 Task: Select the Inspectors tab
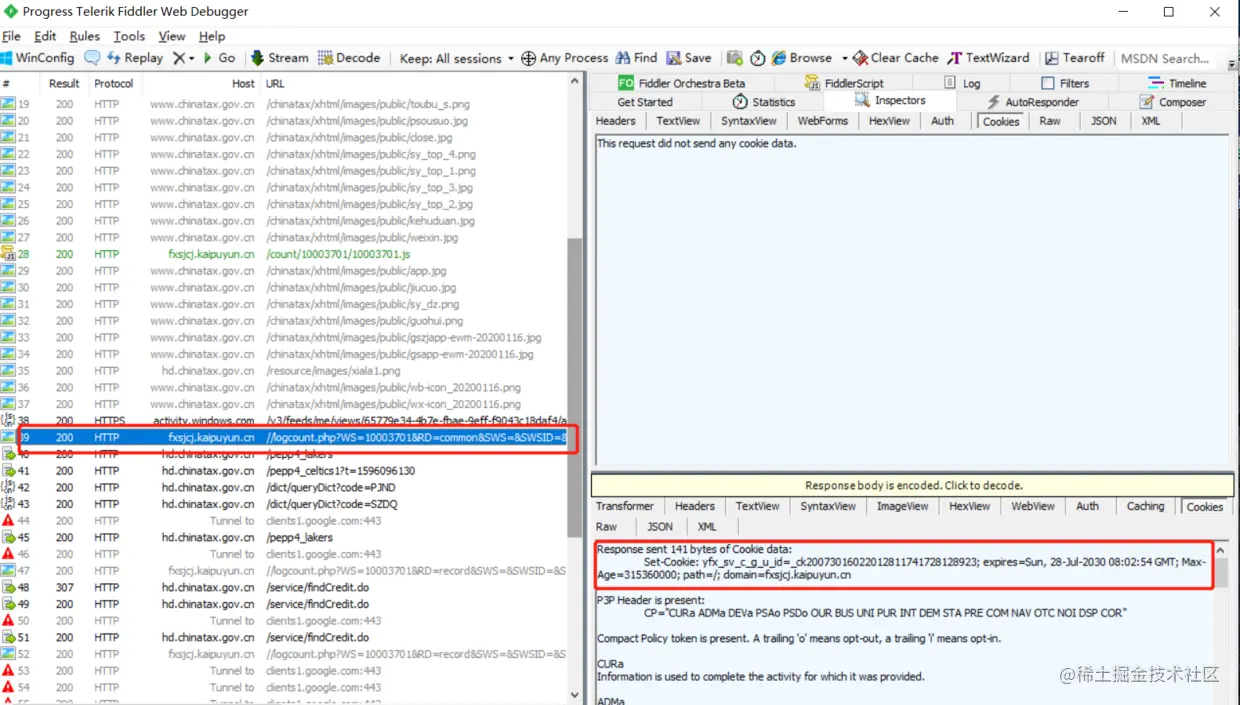[890, 101]
